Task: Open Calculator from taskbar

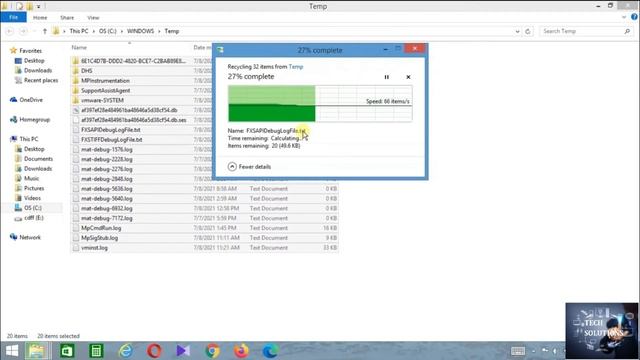Action: (x=96, y=351)
